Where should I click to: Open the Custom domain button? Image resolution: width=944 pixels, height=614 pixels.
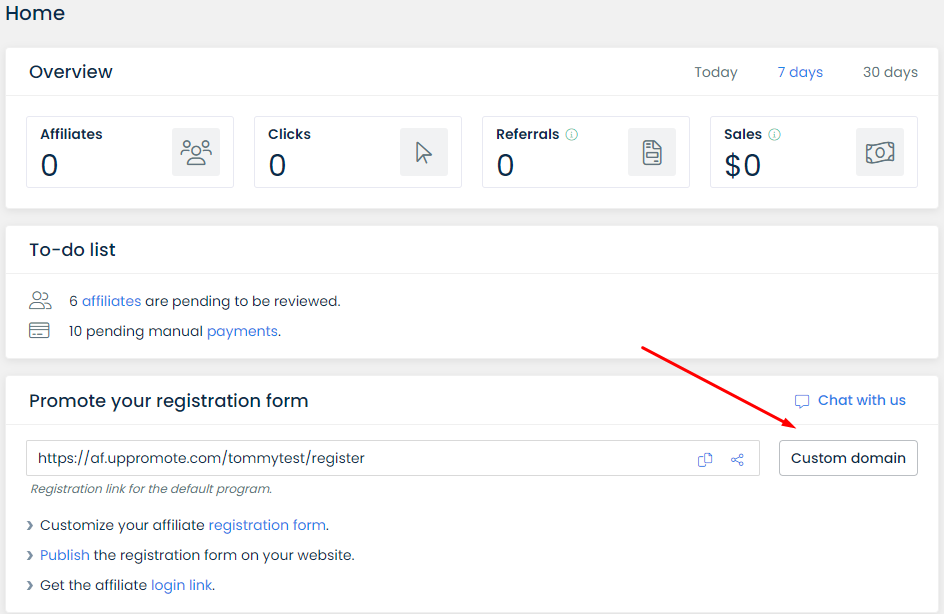click(x=848, y=458)
